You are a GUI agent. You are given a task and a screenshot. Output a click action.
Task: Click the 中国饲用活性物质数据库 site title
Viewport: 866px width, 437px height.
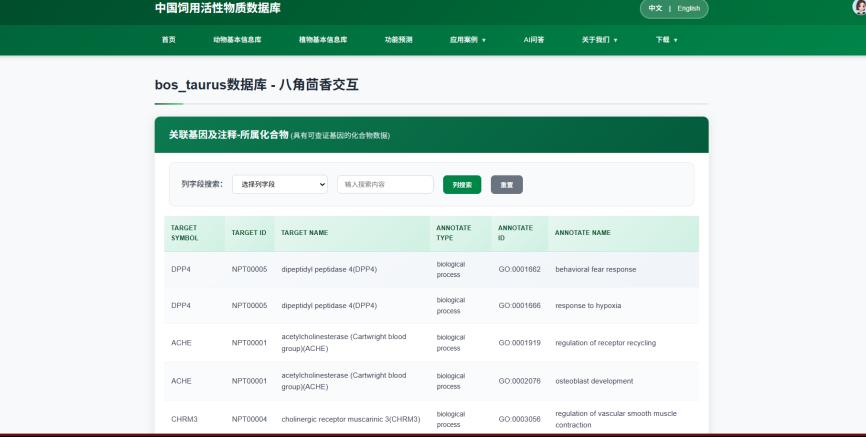(217, 8)
